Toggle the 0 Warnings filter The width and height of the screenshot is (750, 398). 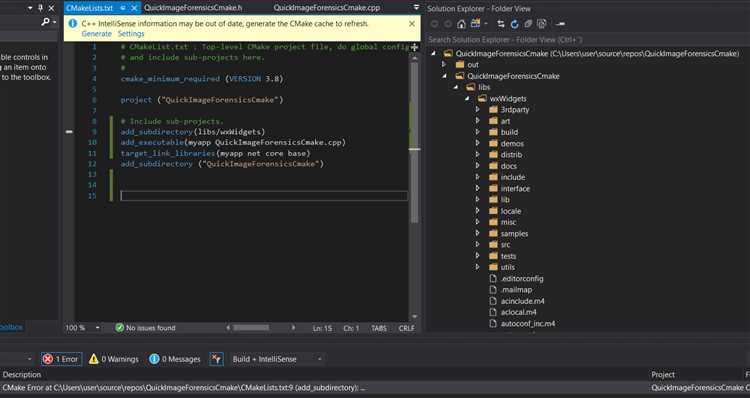point(114,359)
